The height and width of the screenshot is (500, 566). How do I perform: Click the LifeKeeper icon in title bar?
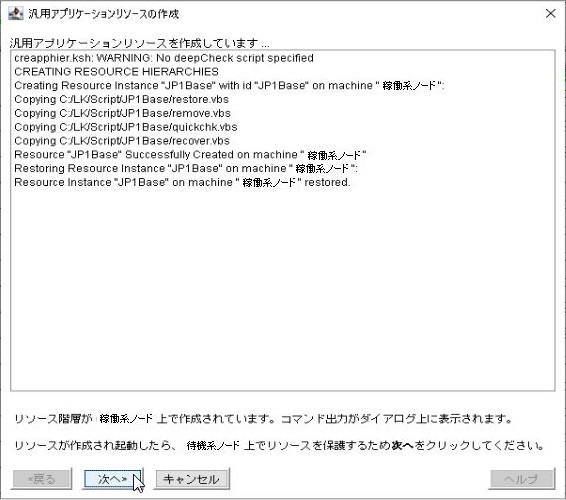[16, 14]
